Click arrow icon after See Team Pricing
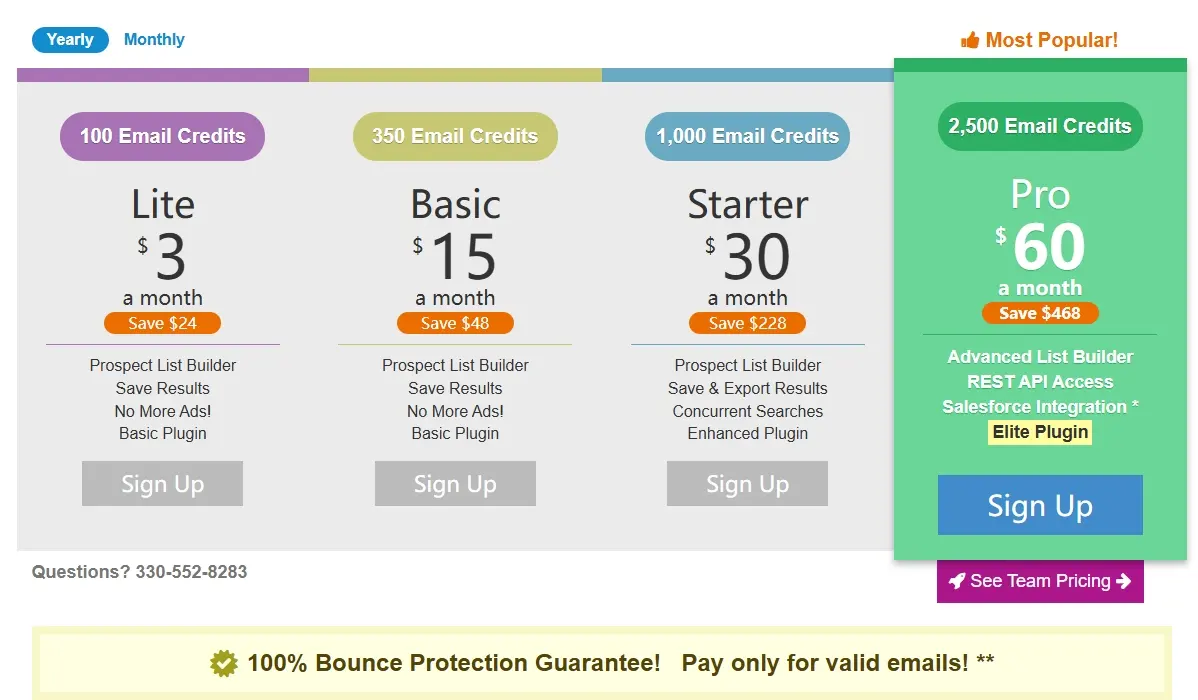1198x700 pixels. point(1124,581)
